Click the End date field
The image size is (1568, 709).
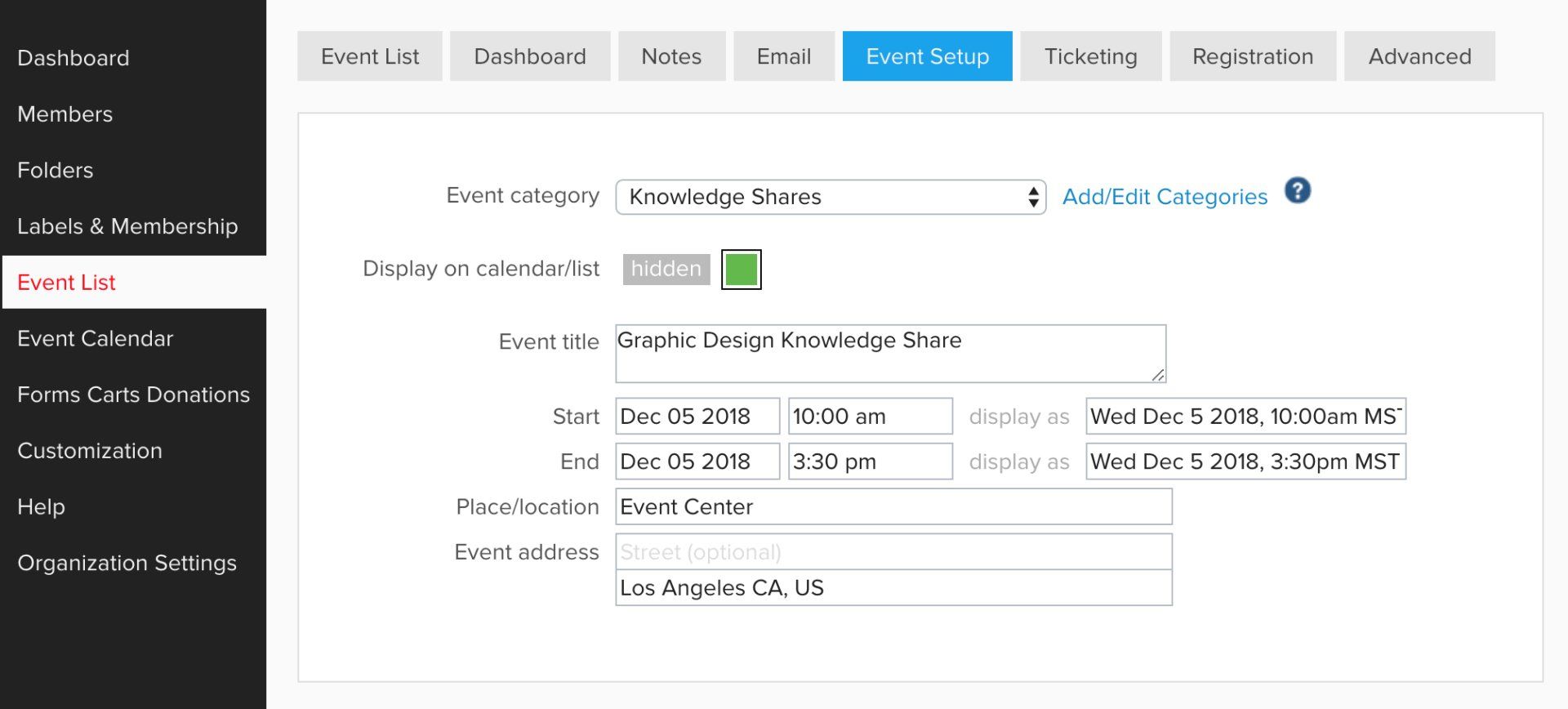tap(697, 462)
